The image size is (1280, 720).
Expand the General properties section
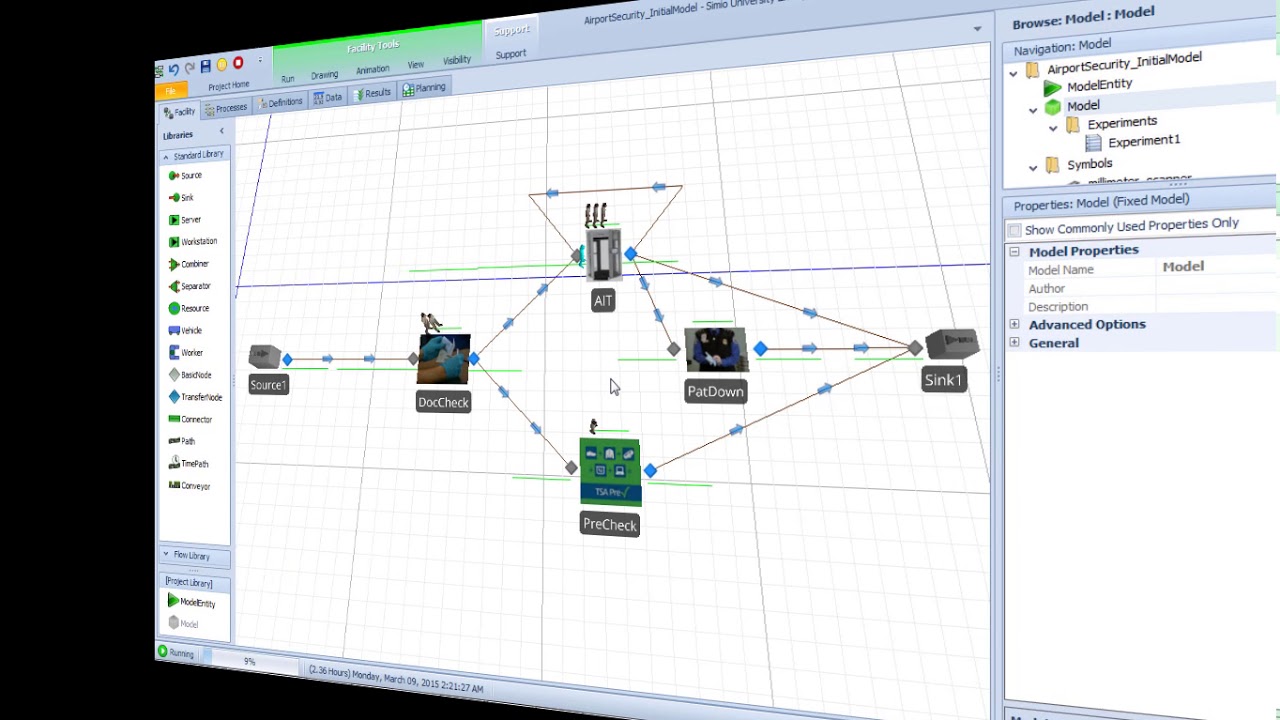[1014, 343]
